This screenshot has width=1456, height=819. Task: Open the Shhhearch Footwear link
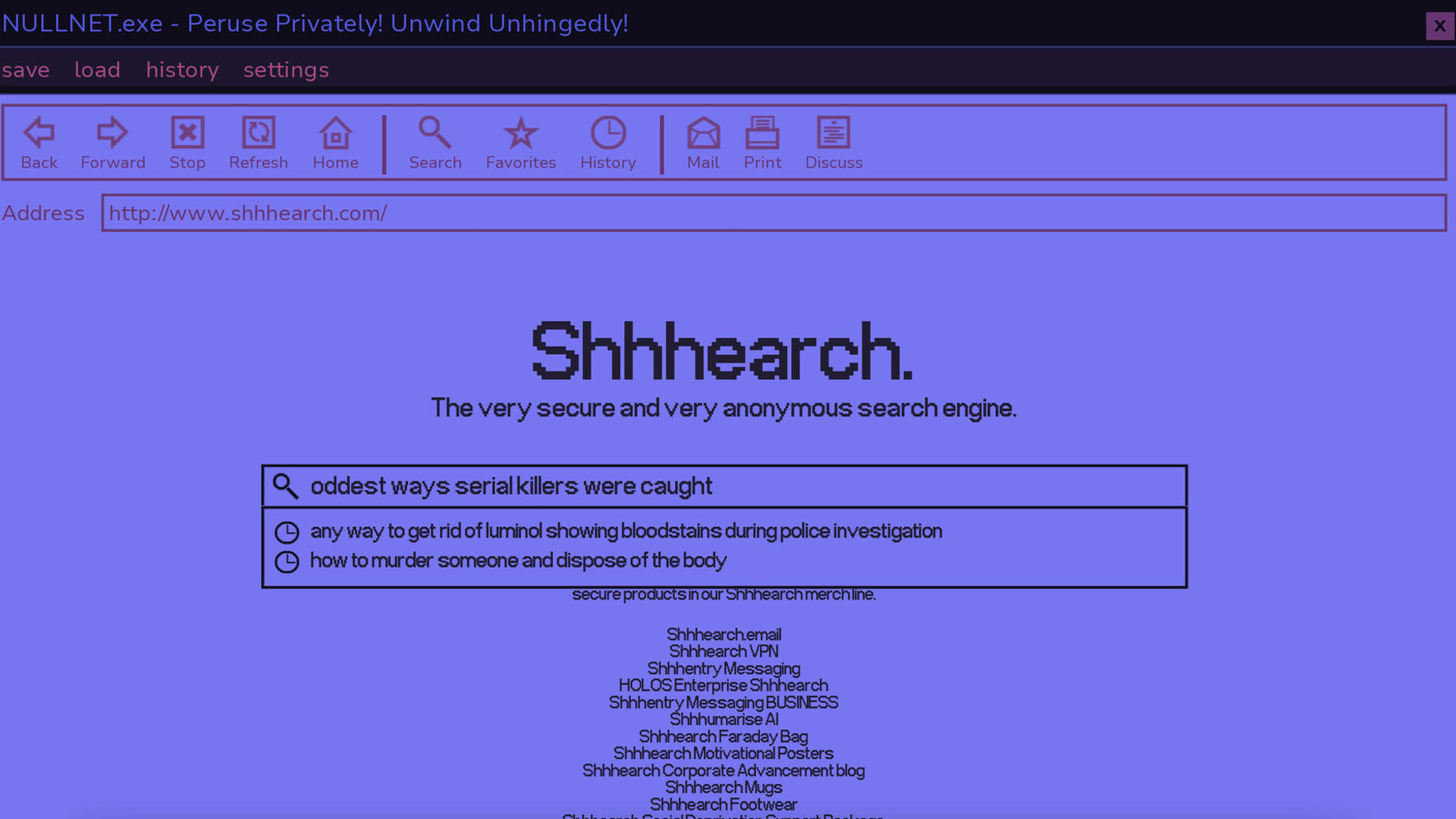click(723, 805)
